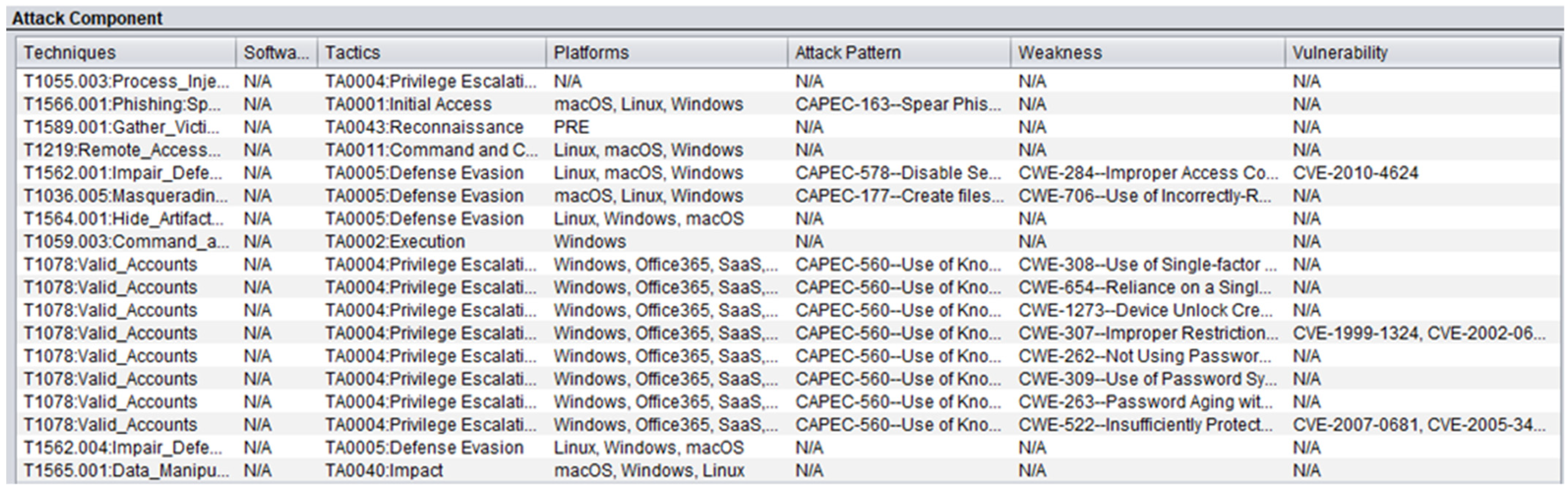Click the CVE-2010-4624 vulnerability cell

1355,173
